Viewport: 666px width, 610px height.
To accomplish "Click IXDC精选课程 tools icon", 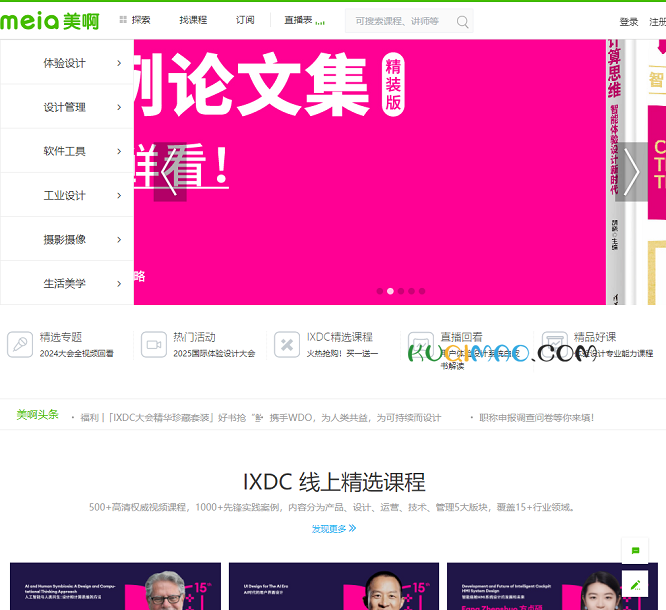I will click(x=287, y=345).
